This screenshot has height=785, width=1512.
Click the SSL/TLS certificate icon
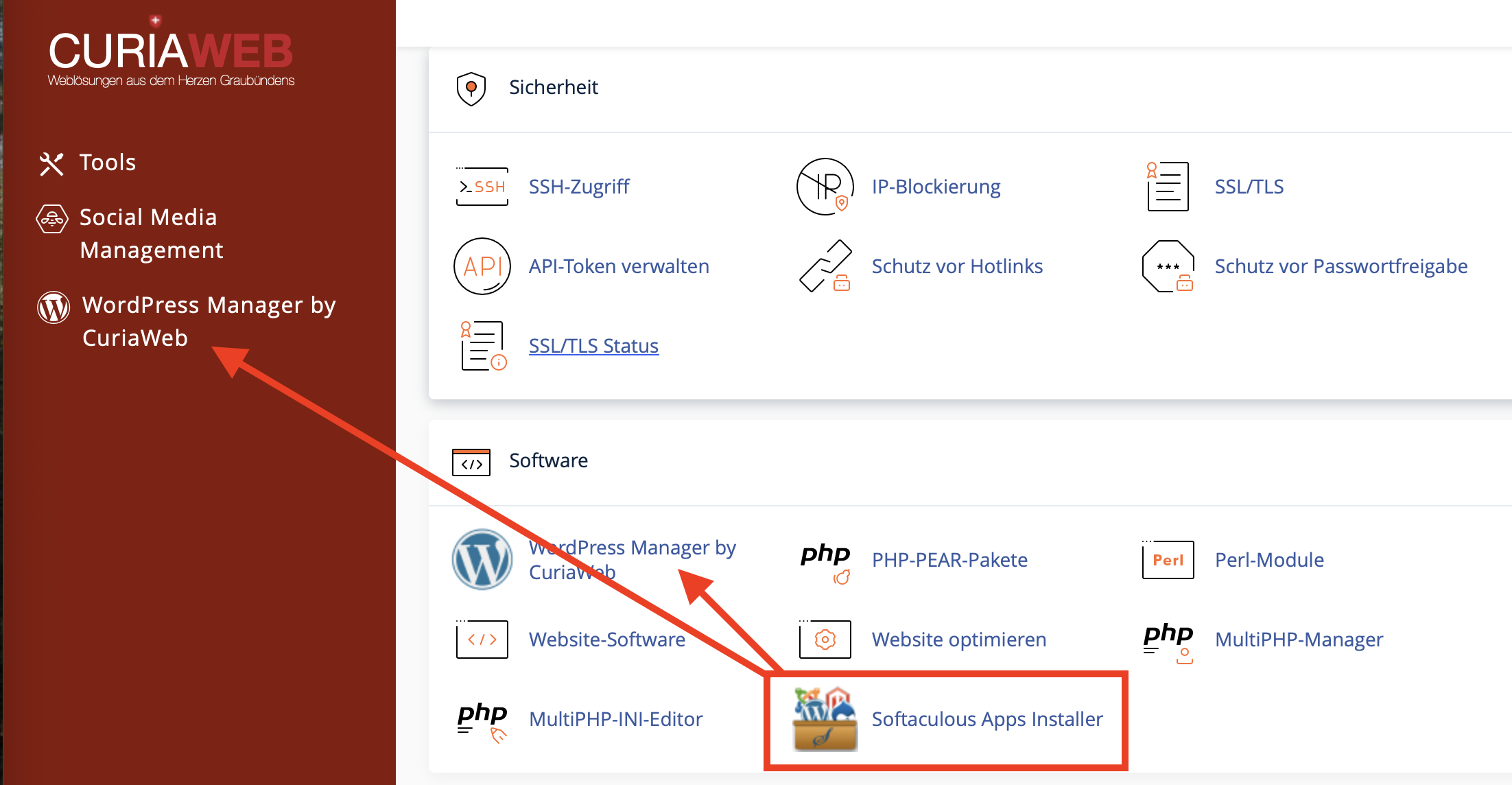pyautogui.click(x=1168, y=187)
